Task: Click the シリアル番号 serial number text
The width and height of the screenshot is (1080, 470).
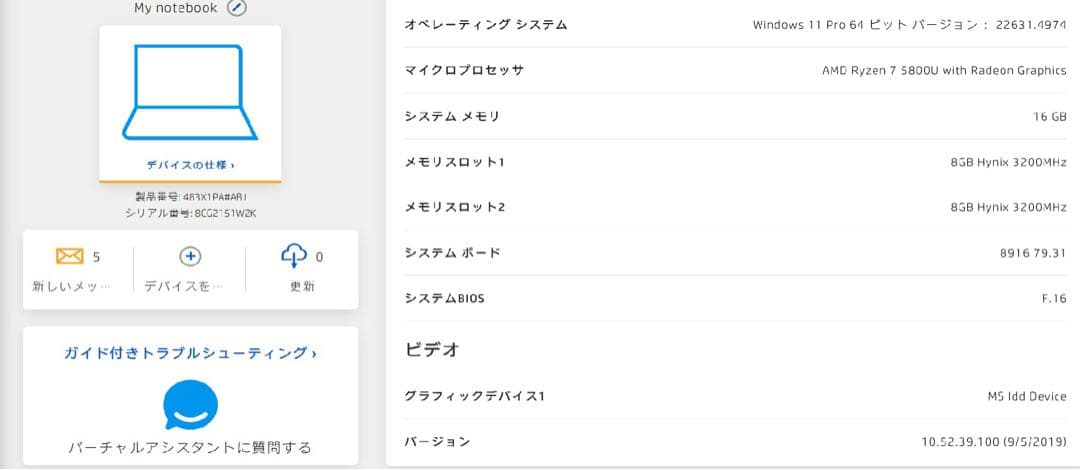Action: point(190,213)
